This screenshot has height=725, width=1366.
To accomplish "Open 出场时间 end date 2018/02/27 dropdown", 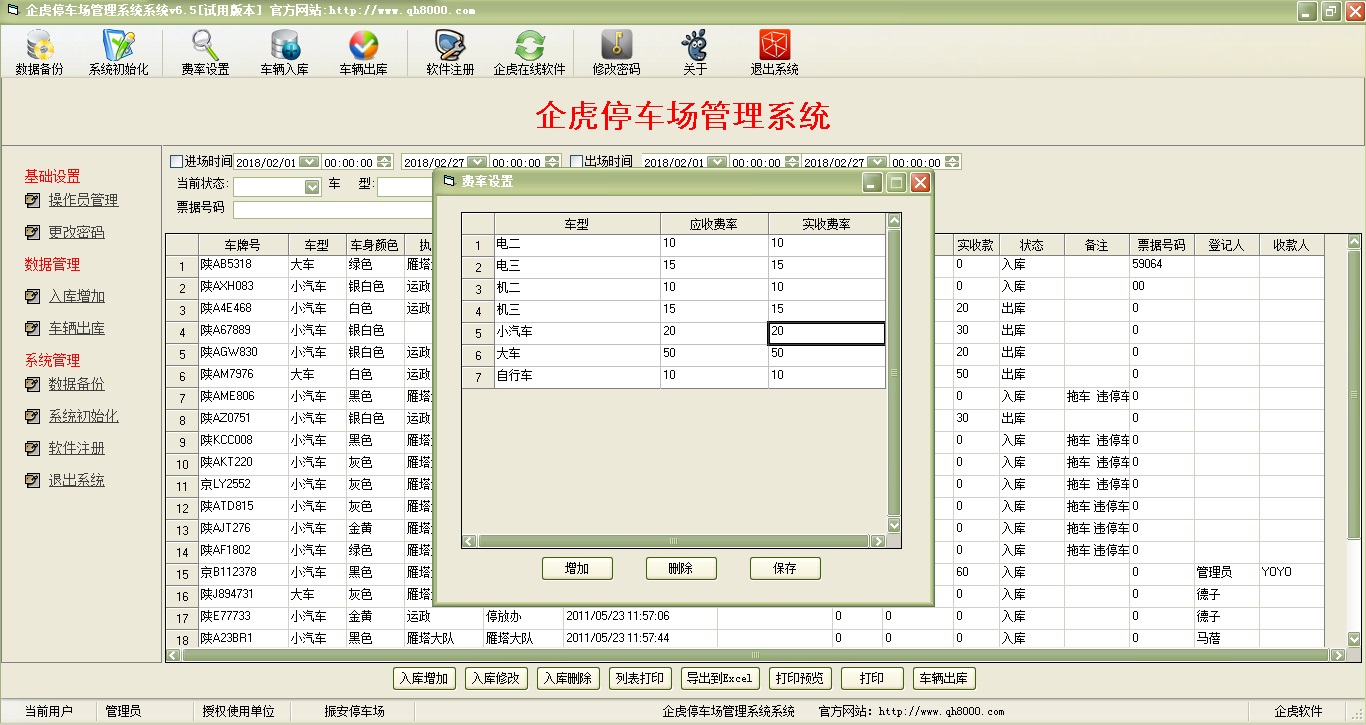I will point(877,162).
